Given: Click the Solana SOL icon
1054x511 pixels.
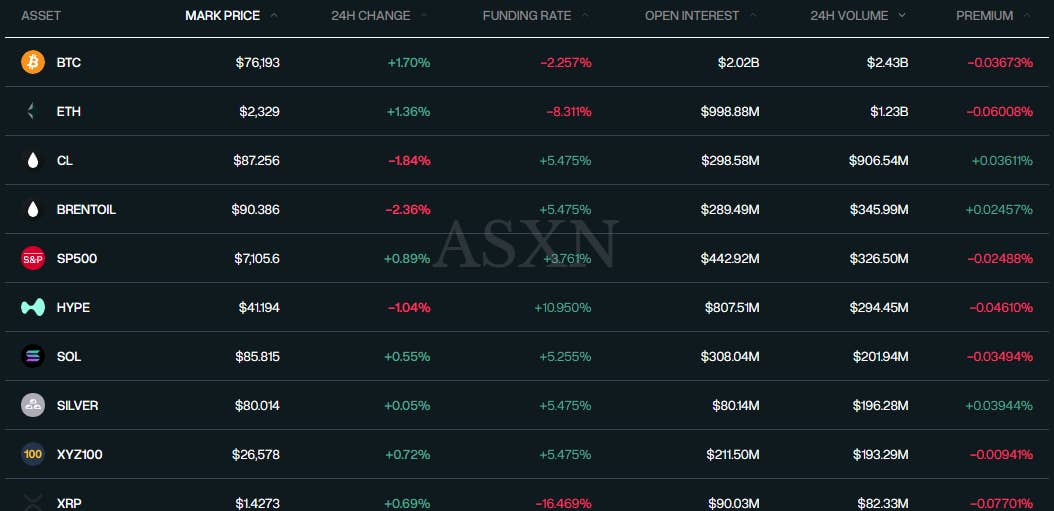Looking at the screenshot, I should click(33, 356).
